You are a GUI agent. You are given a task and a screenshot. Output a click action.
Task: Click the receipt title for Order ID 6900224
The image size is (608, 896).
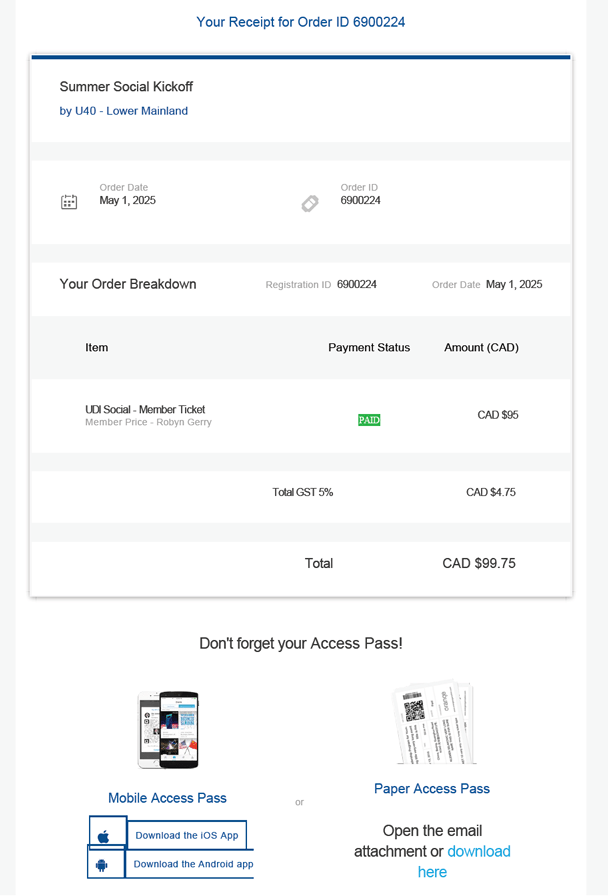[301, 22]
